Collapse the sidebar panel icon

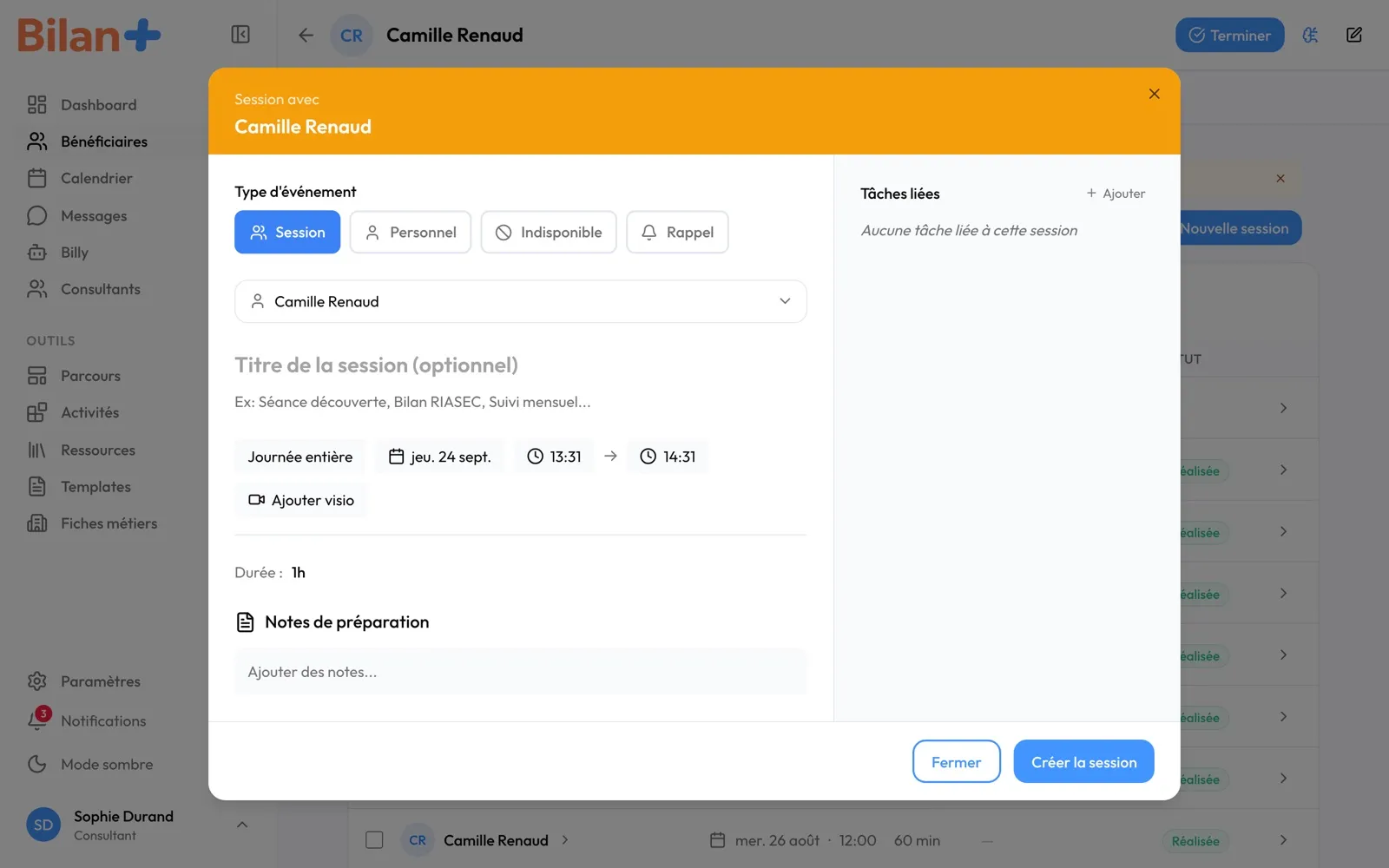point(240,35)
